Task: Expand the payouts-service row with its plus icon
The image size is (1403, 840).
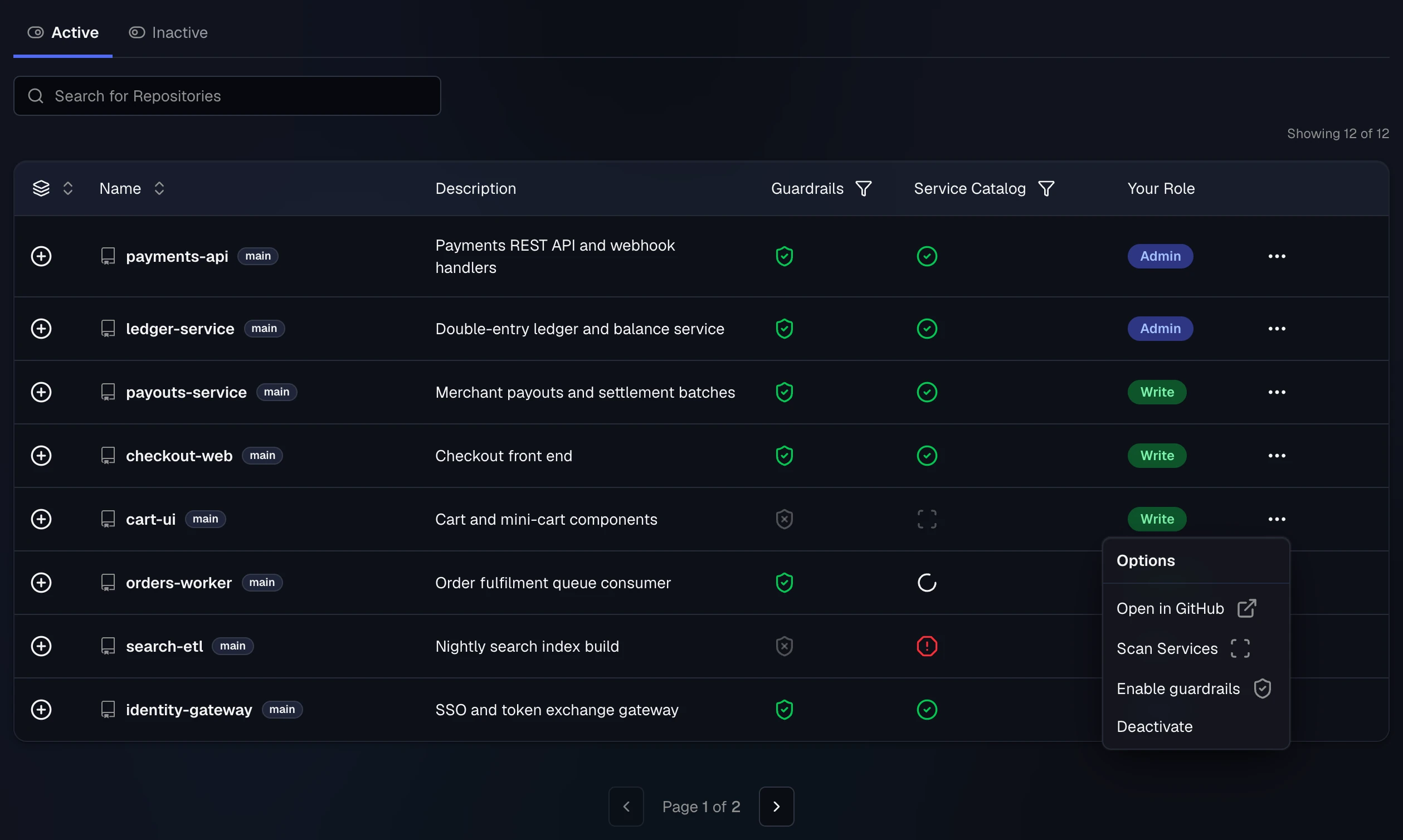Action: pos(41,392)
